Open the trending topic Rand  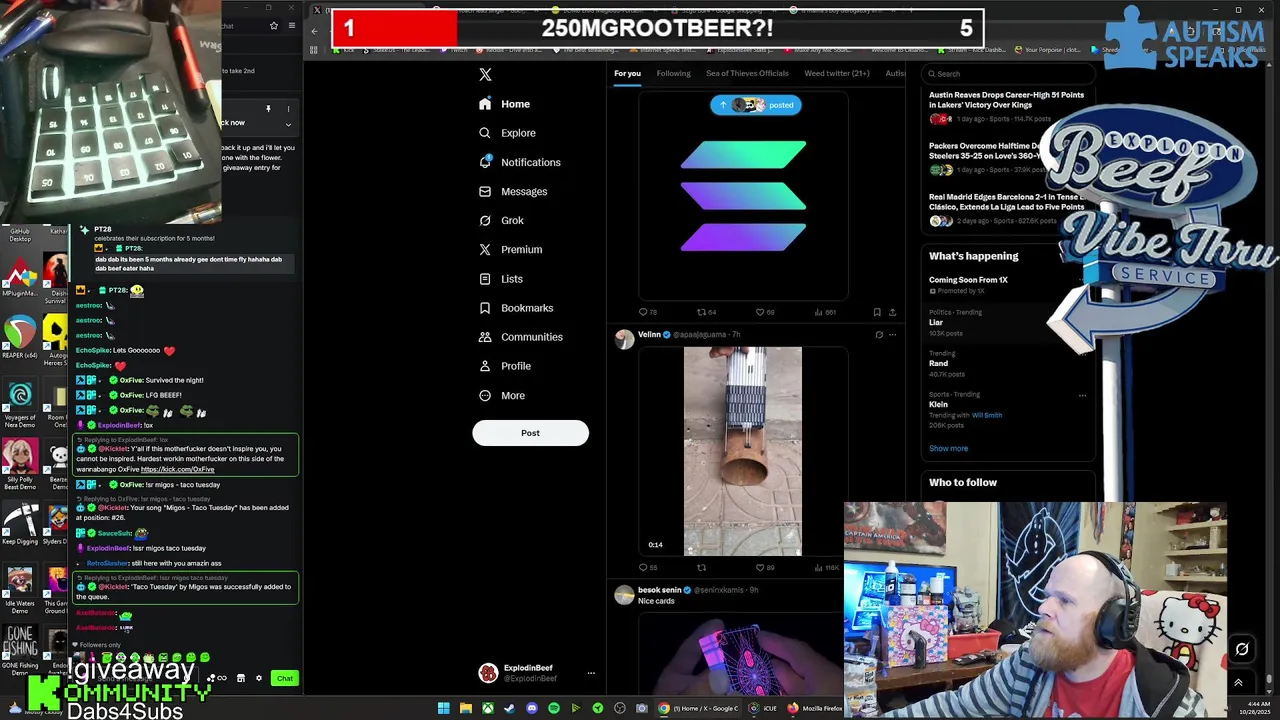point(938,363)
